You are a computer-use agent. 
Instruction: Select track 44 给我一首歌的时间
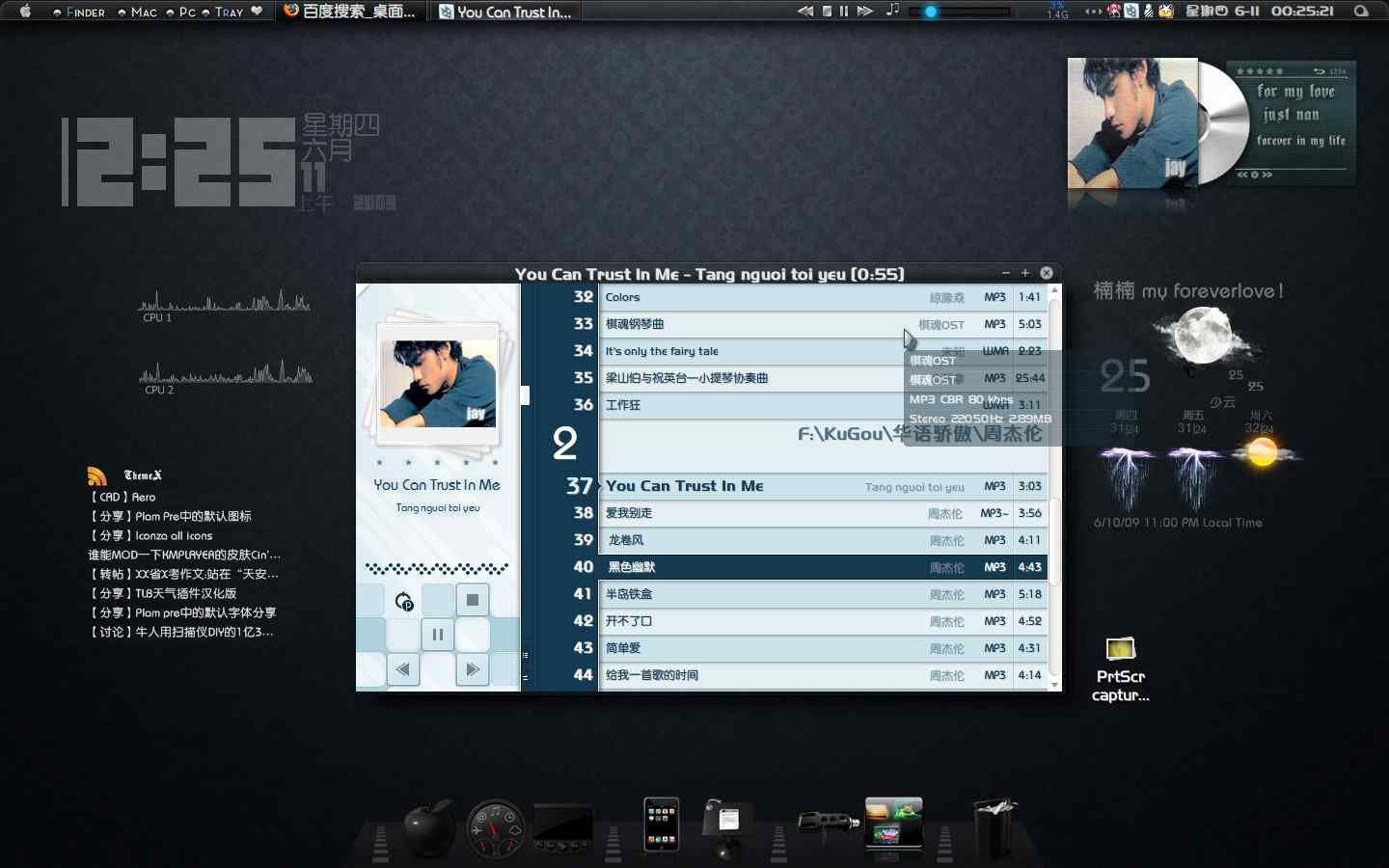click(824, 675)
